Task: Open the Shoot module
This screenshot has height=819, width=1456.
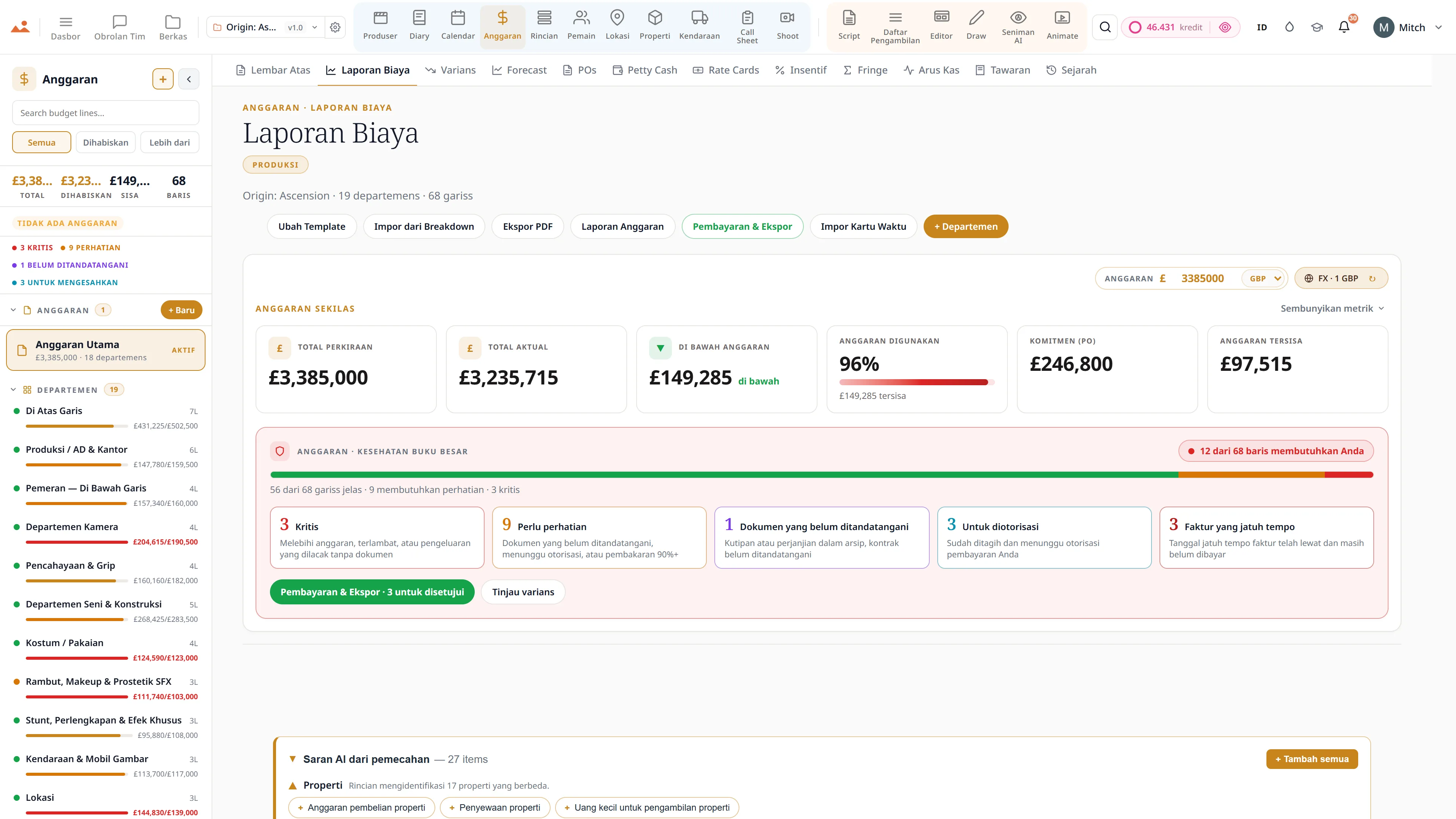Action: click(788, 26)
